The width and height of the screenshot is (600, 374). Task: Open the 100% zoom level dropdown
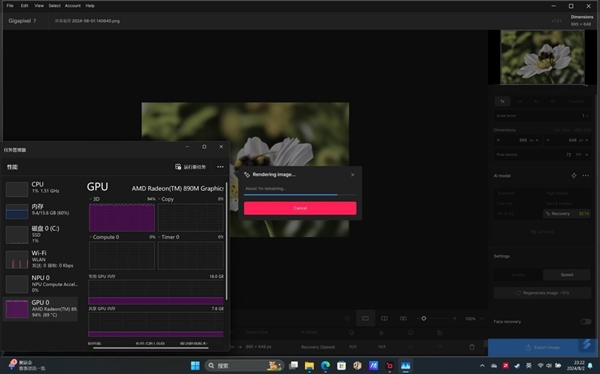(474, 318)
